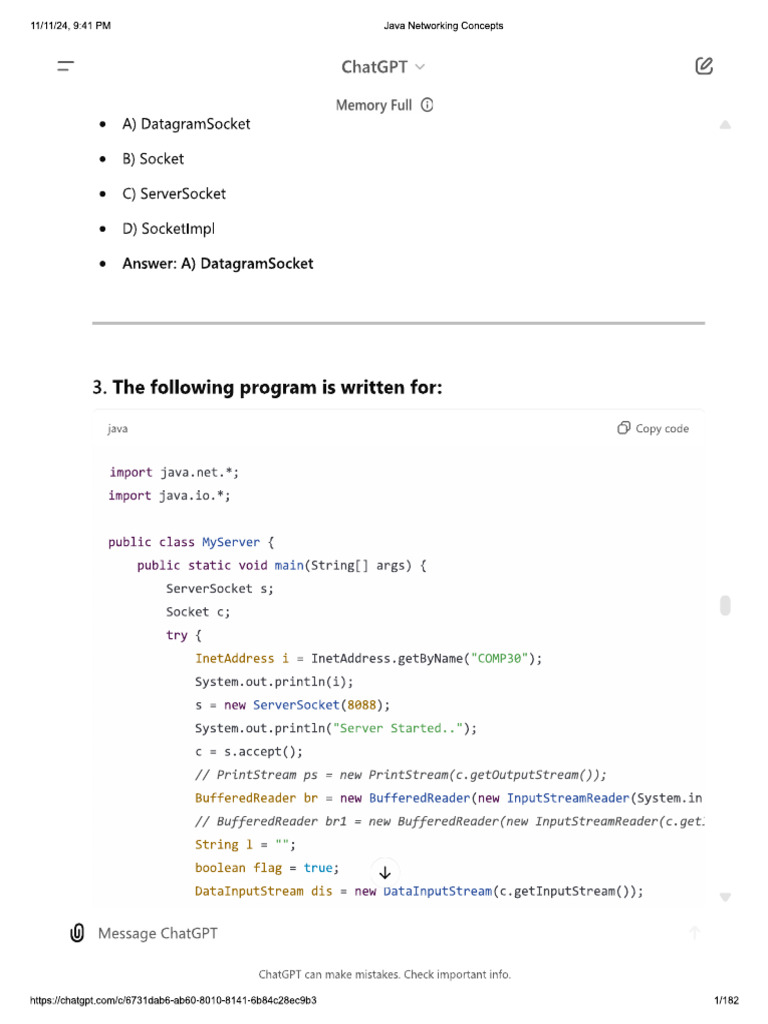768x1024 pixels.
Task: Click the chatgpt.com URL in footer
Action: tap(174, 1000)
